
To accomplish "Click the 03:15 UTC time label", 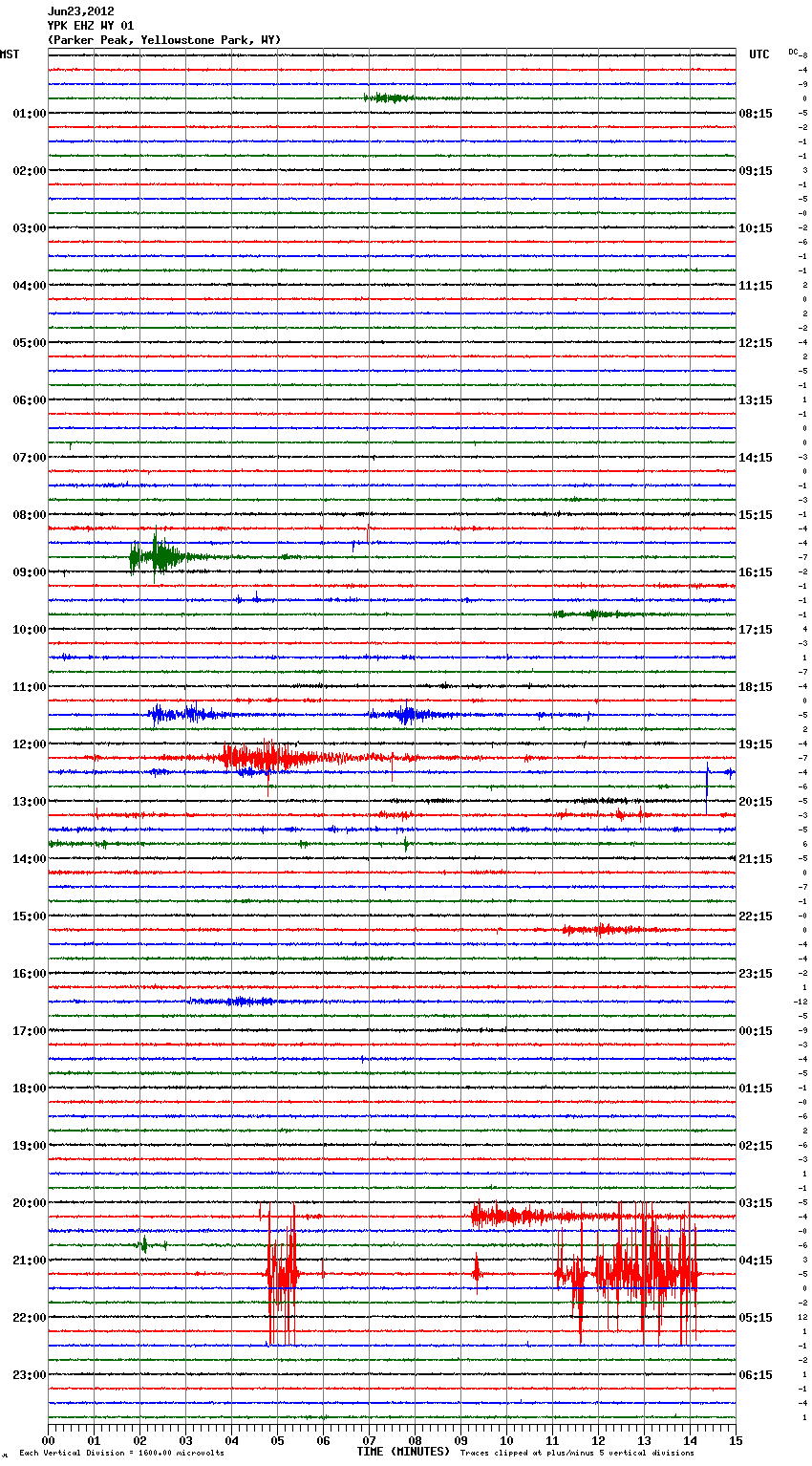I will pos(756,1203).
